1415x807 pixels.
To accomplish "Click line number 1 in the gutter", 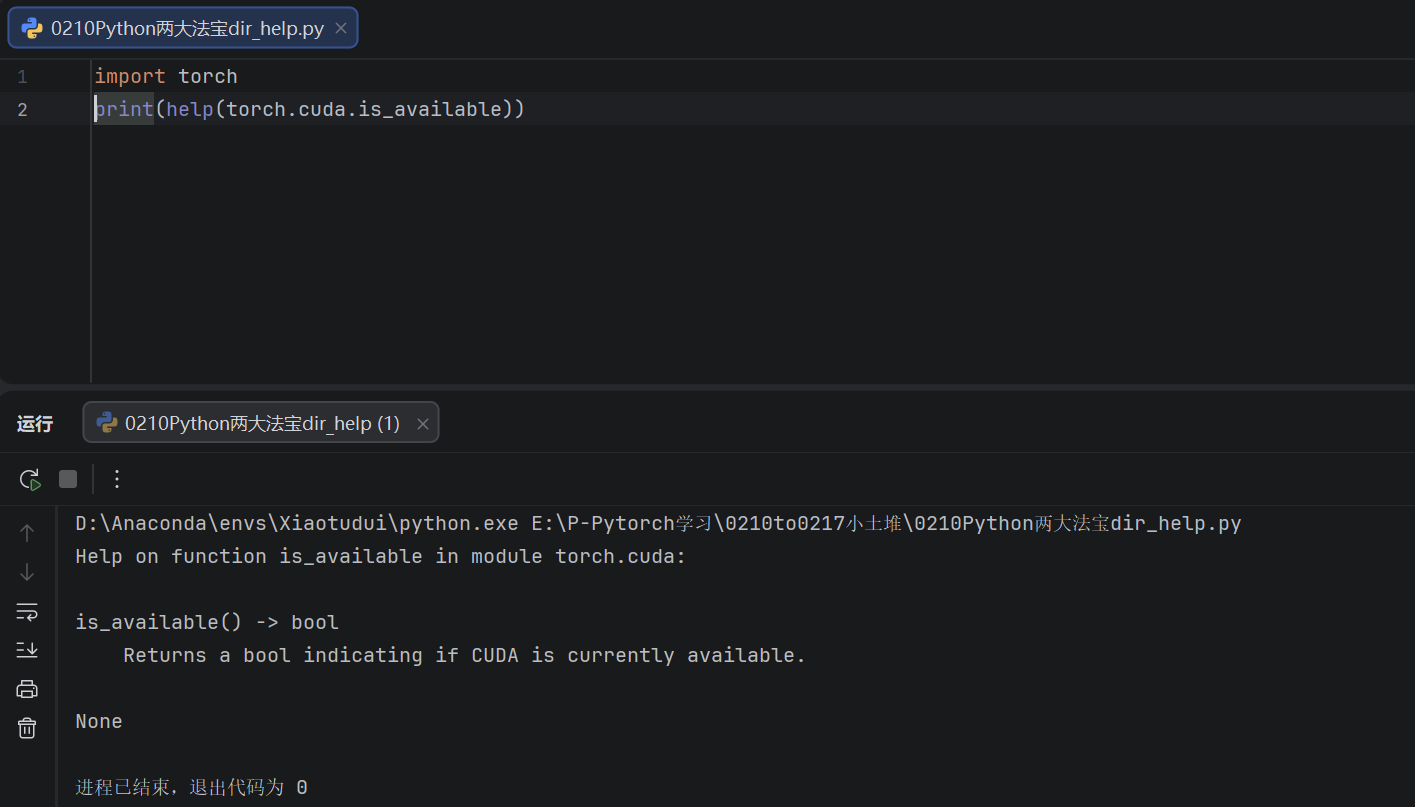I will pos(22,76).
